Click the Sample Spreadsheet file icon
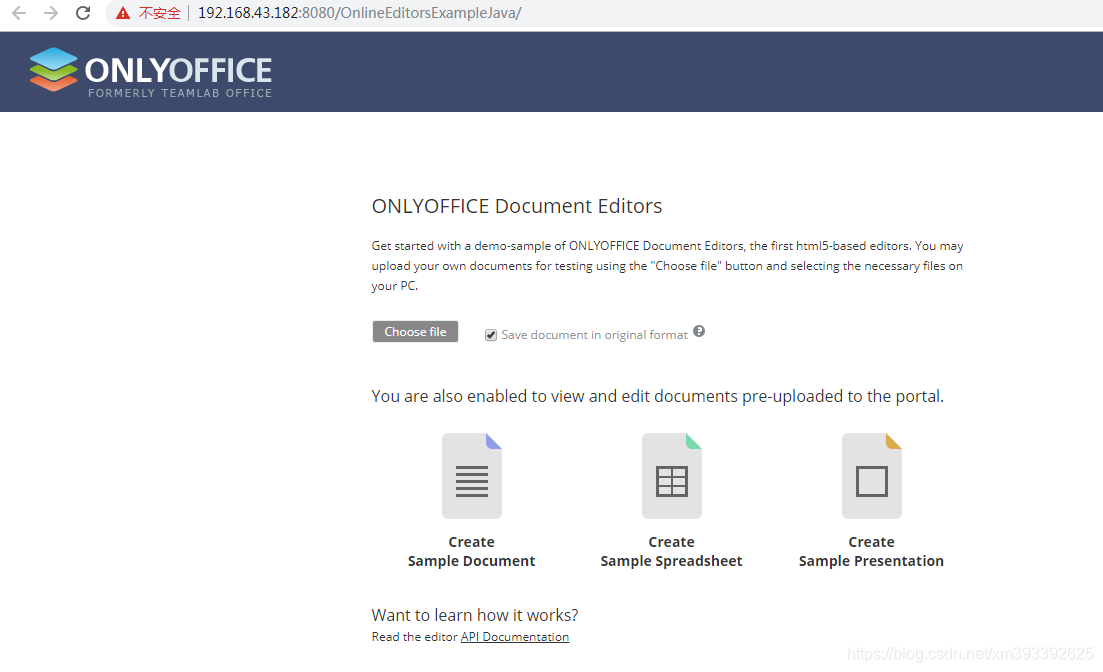 coord(672,476)
